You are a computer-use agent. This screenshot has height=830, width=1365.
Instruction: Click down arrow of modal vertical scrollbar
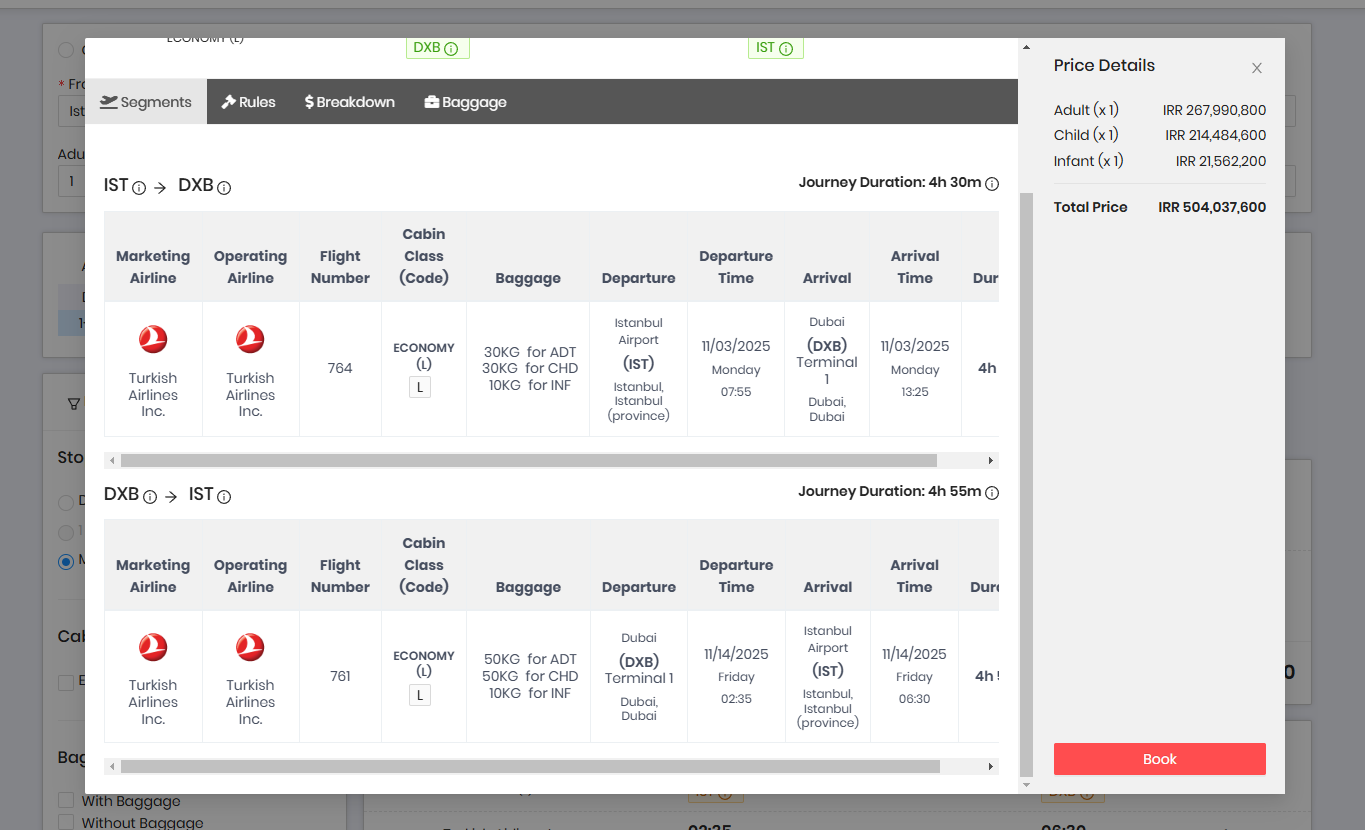tap(1026, 785)
